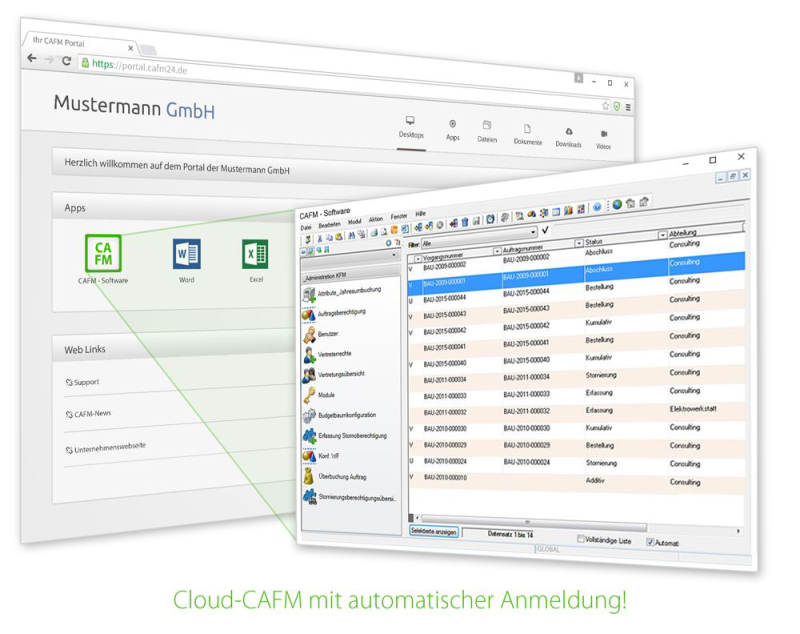Uncheck the Automat checkbox
The height and width of the screenshot is (634, 800).
click(650, 542)
